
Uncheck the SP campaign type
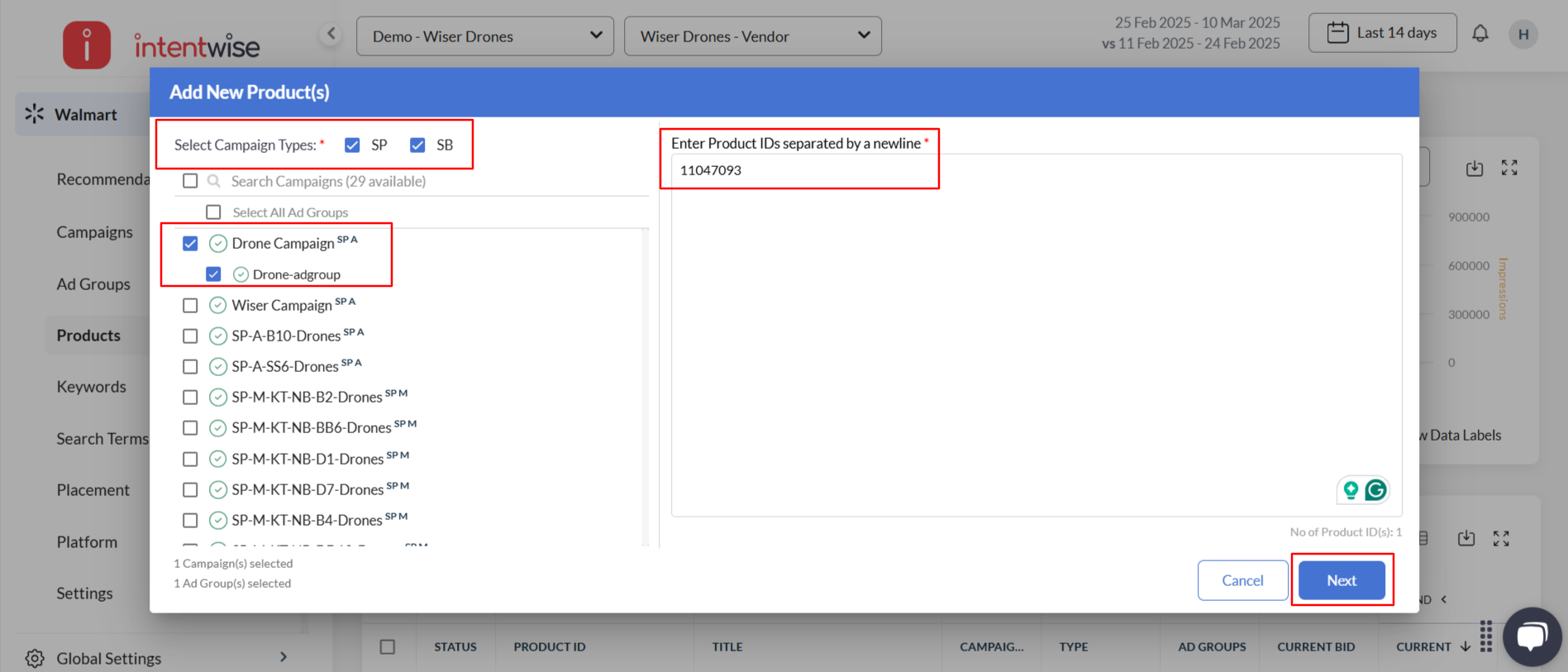[x=352, y=145]
